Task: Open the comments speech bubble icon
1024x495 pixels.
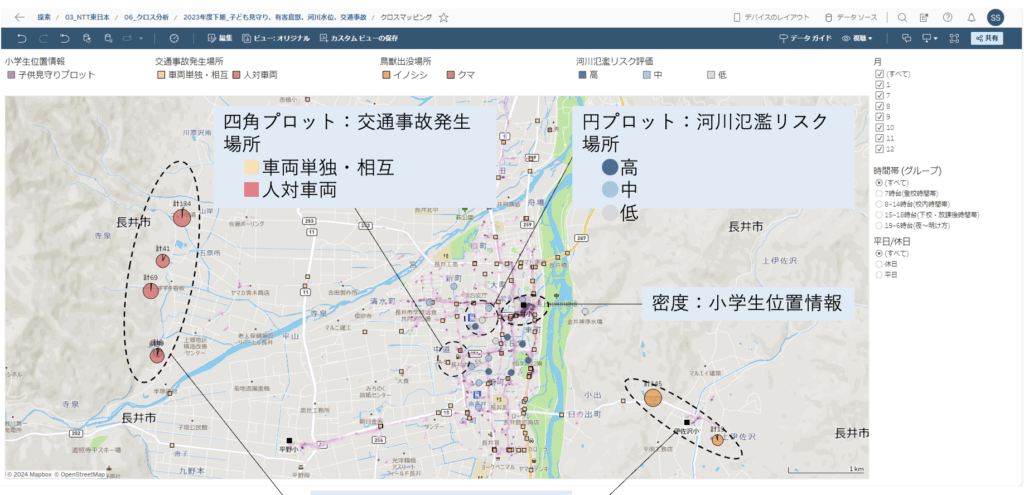Action: pyautogui.click(x=906, y=38)
